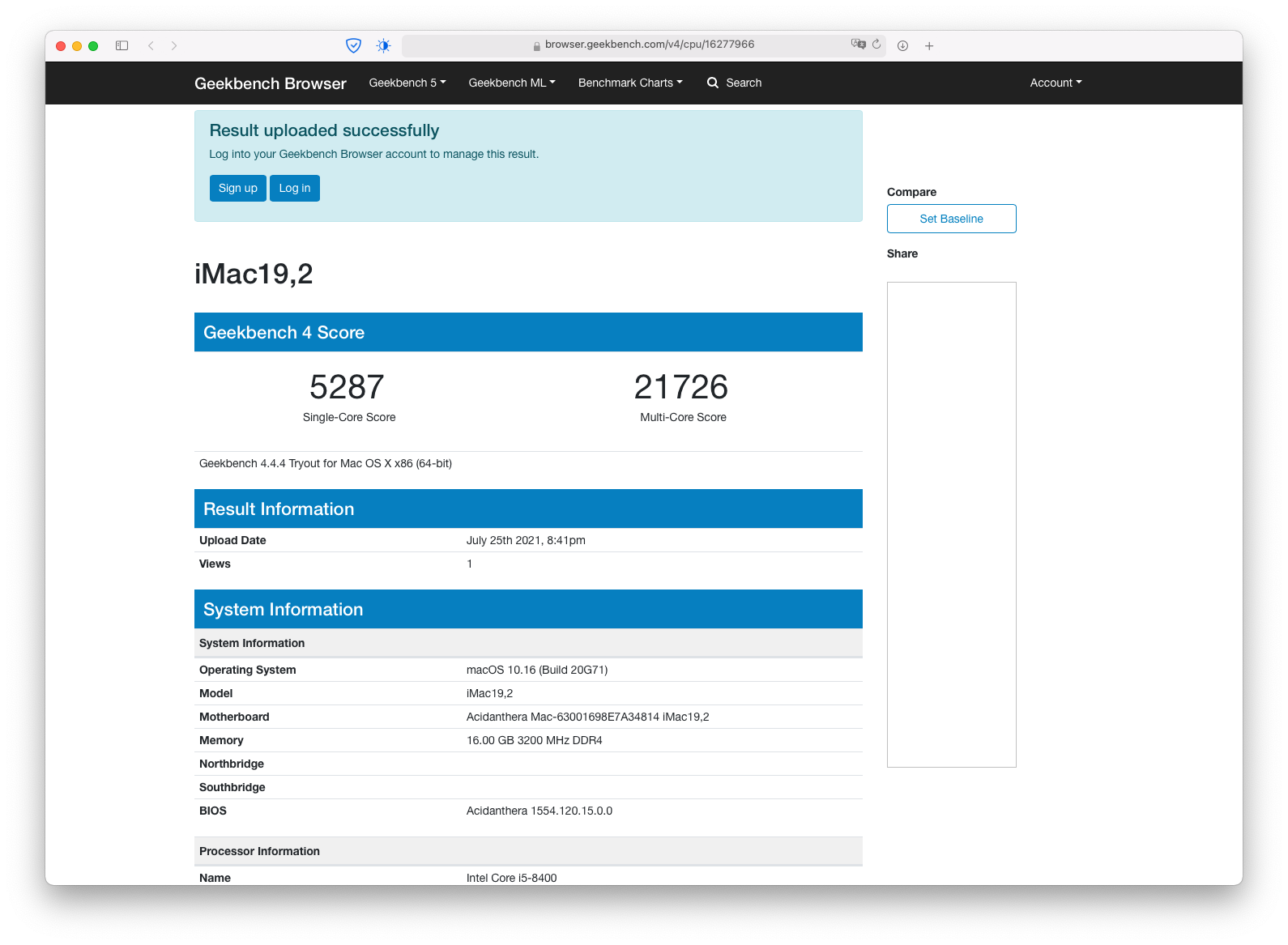Go forward with the forward arrow
The height and width of the screenshot is (945, 1288).
point(174,45)
